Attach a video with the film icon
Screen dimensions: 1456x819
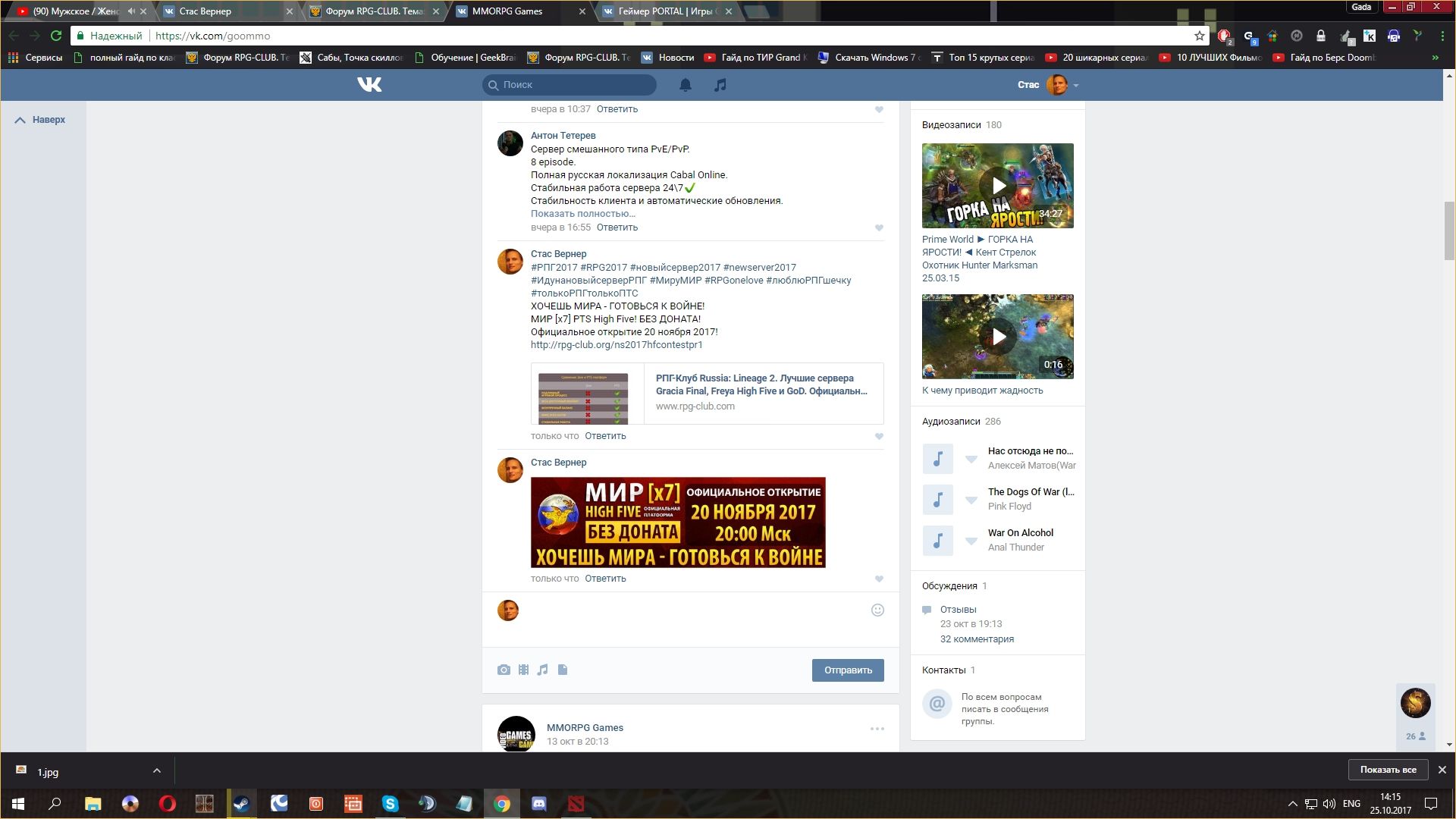[523, 670]
